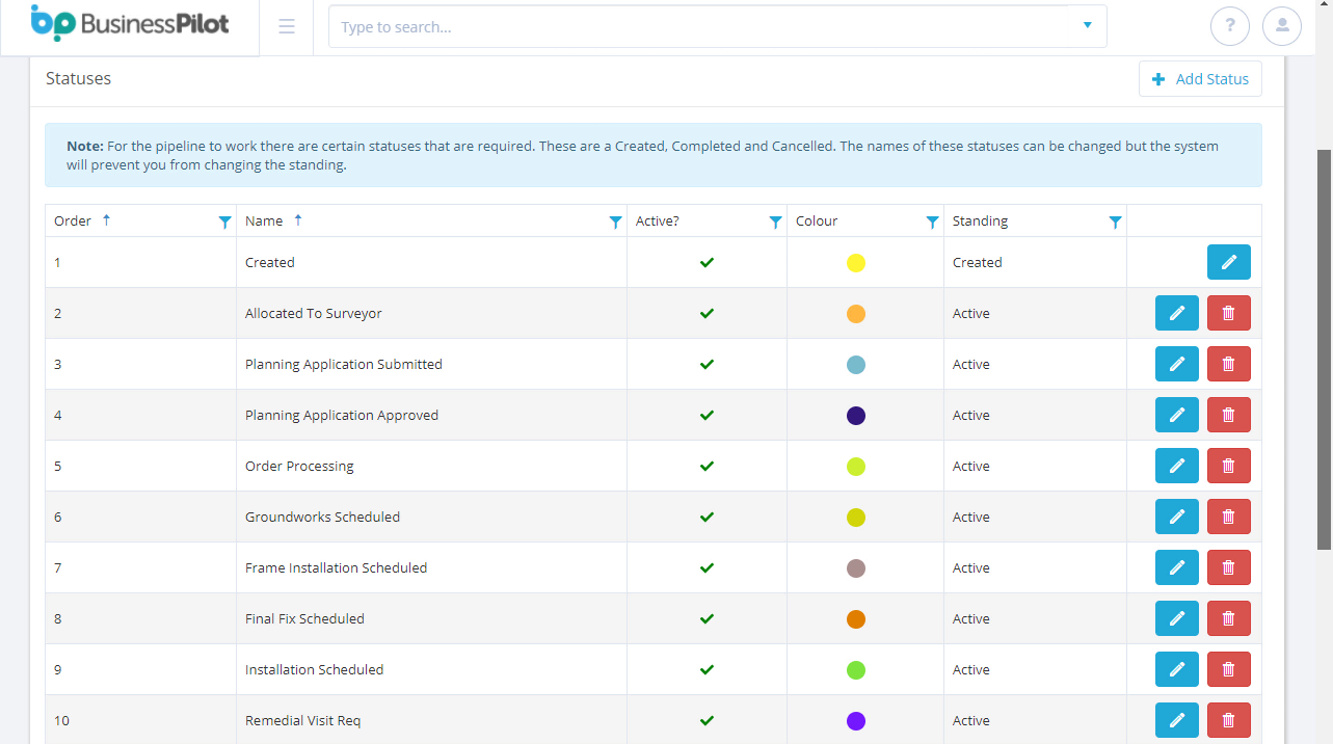Viewport: 1333px width, 744px height.
Task: Click the active checkmark for Final Fix Scheduled
Action: (707, 619)
